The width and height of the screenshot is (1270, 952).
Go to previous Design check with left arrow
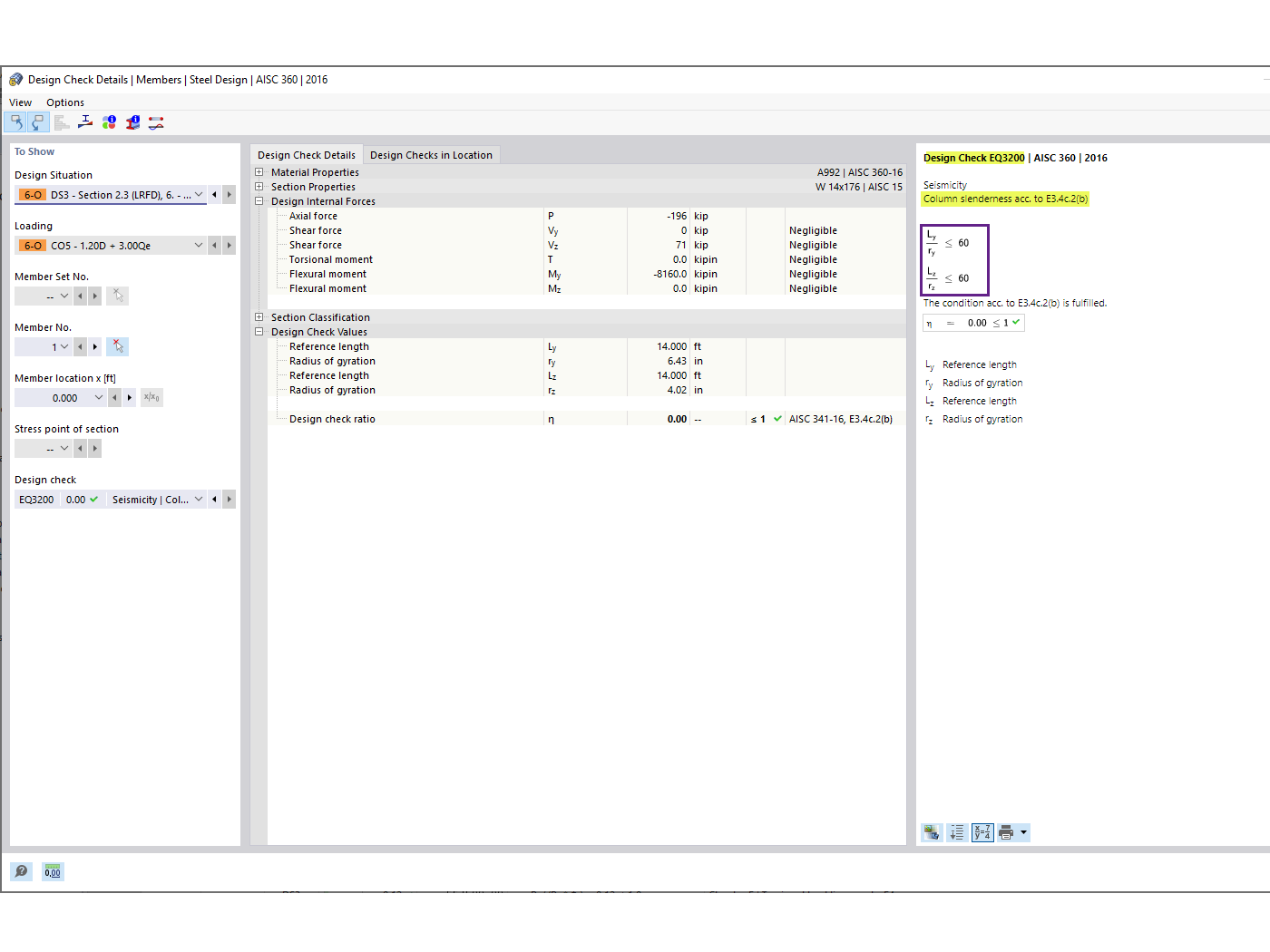(x=214, y=500)
